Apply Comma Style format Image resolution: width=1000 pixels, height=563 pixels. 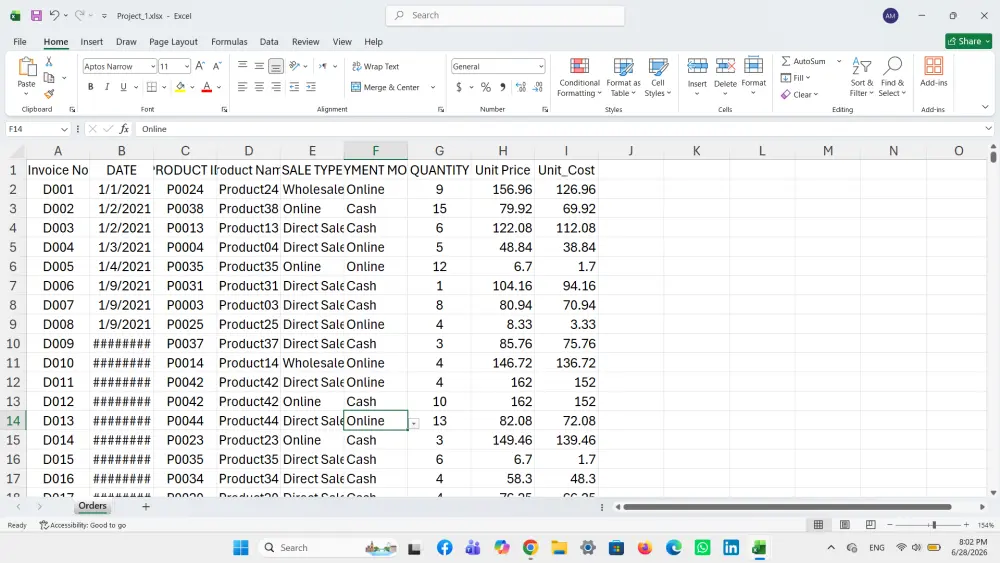503,87
